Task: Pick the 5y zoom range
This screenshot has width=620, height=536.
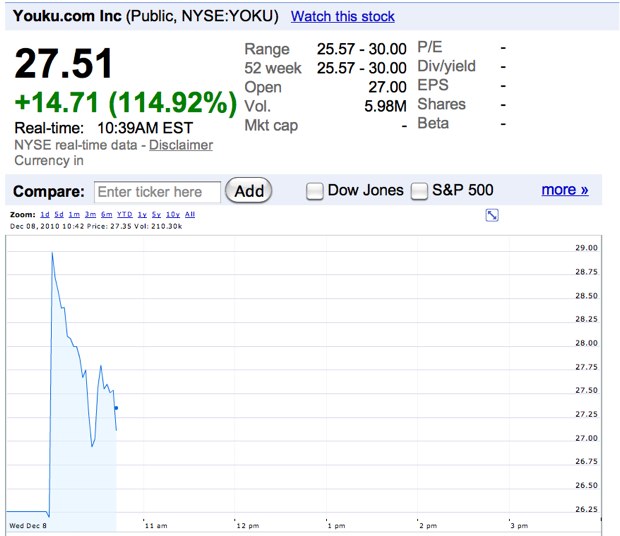Action: pyautogui.click(x=156, y=215)
